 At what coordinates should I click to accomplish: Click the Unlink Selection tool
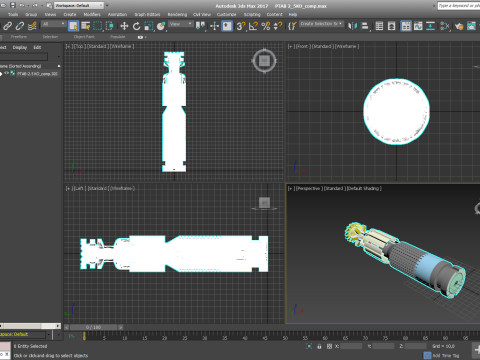pos(20,26)
